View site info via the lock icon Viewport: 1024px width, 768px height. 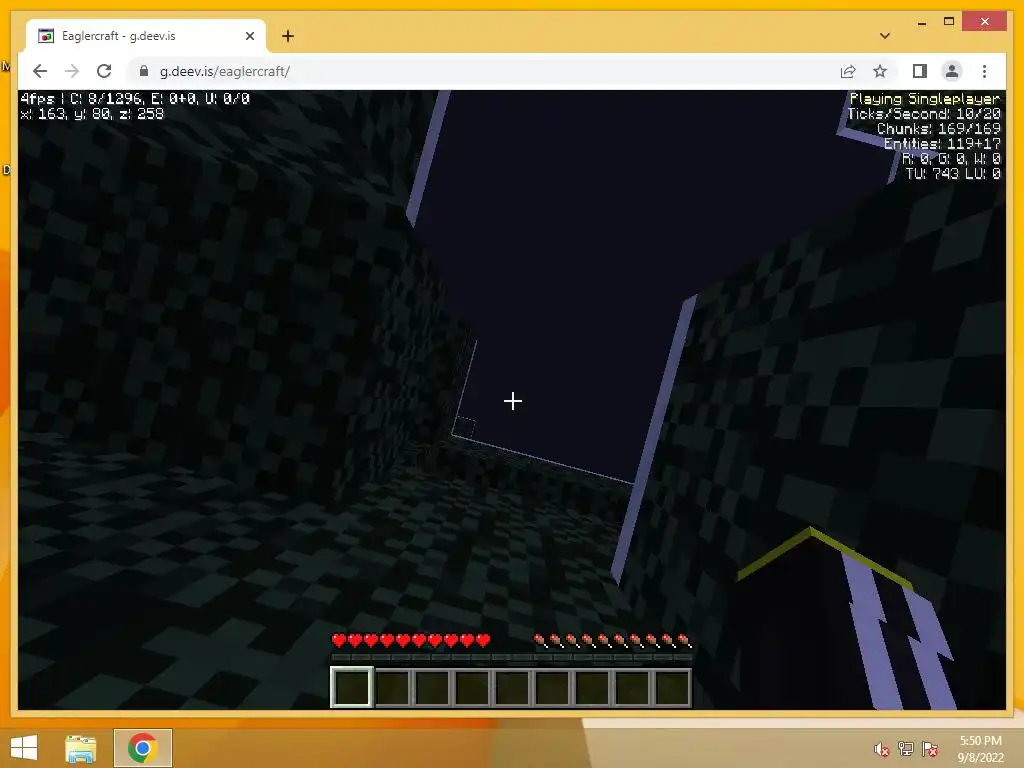coord(144,71)
